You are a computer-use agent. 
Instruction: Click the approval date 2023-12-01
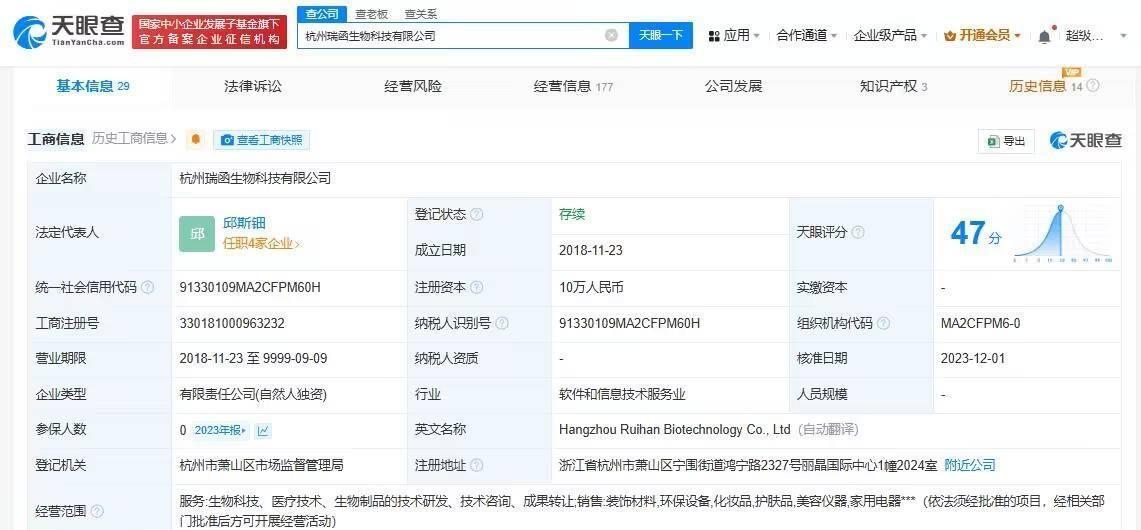(x=972, y=359)
